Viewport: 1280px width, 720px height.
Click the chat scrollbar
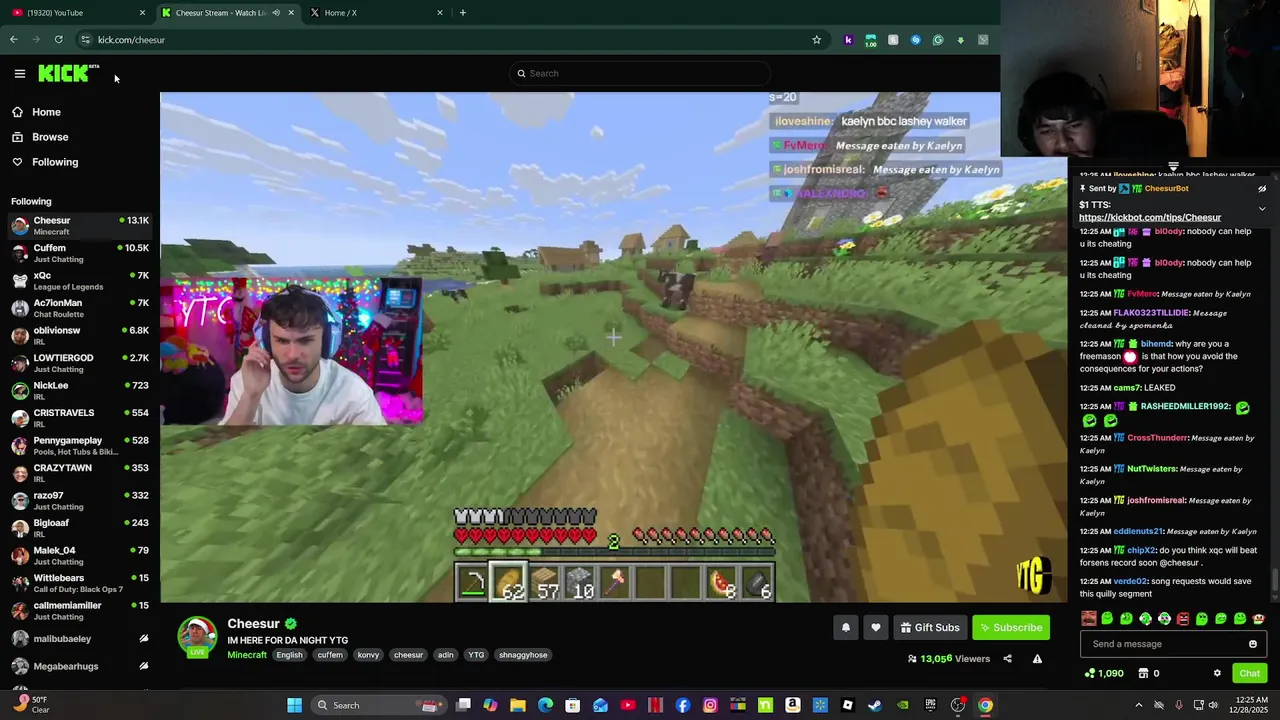pyautogui.click(x=1274, y=580)
